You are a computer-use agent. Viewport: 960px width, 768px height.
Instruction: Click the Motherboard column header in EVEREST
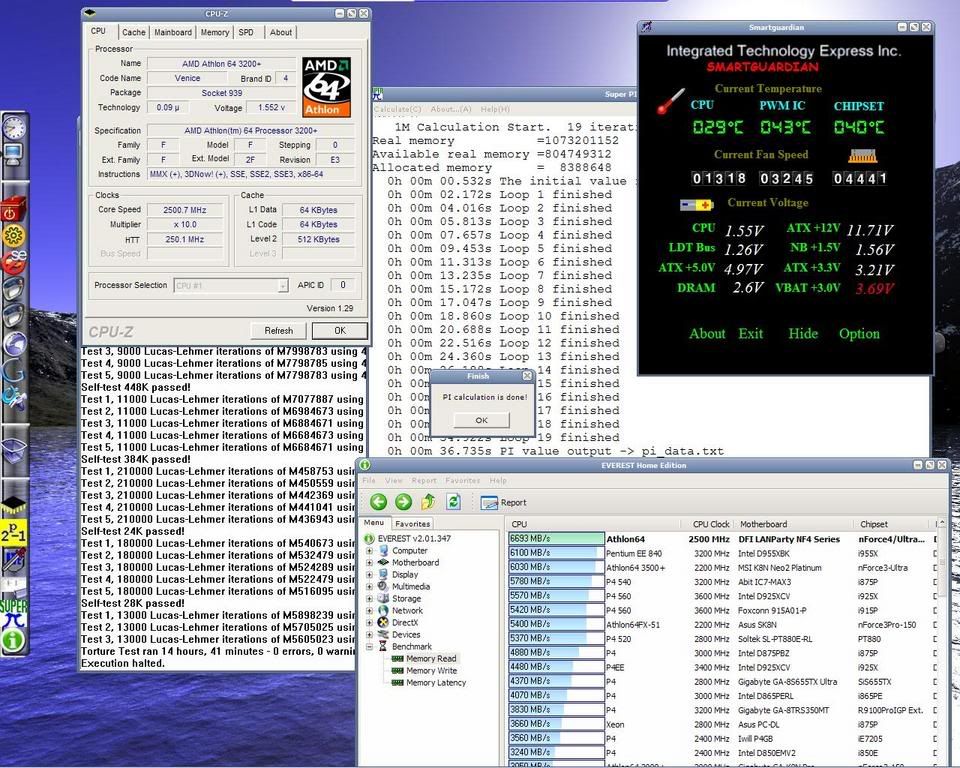click(x=794, y=524)
